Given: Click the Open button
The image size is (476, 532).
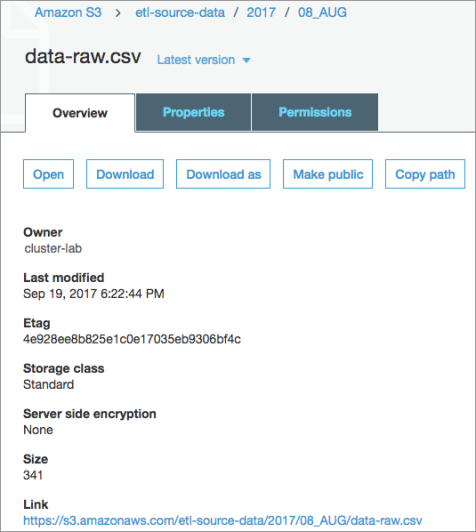Looking at the screenshot, I should pyautogui.click(x=49, y=174).
